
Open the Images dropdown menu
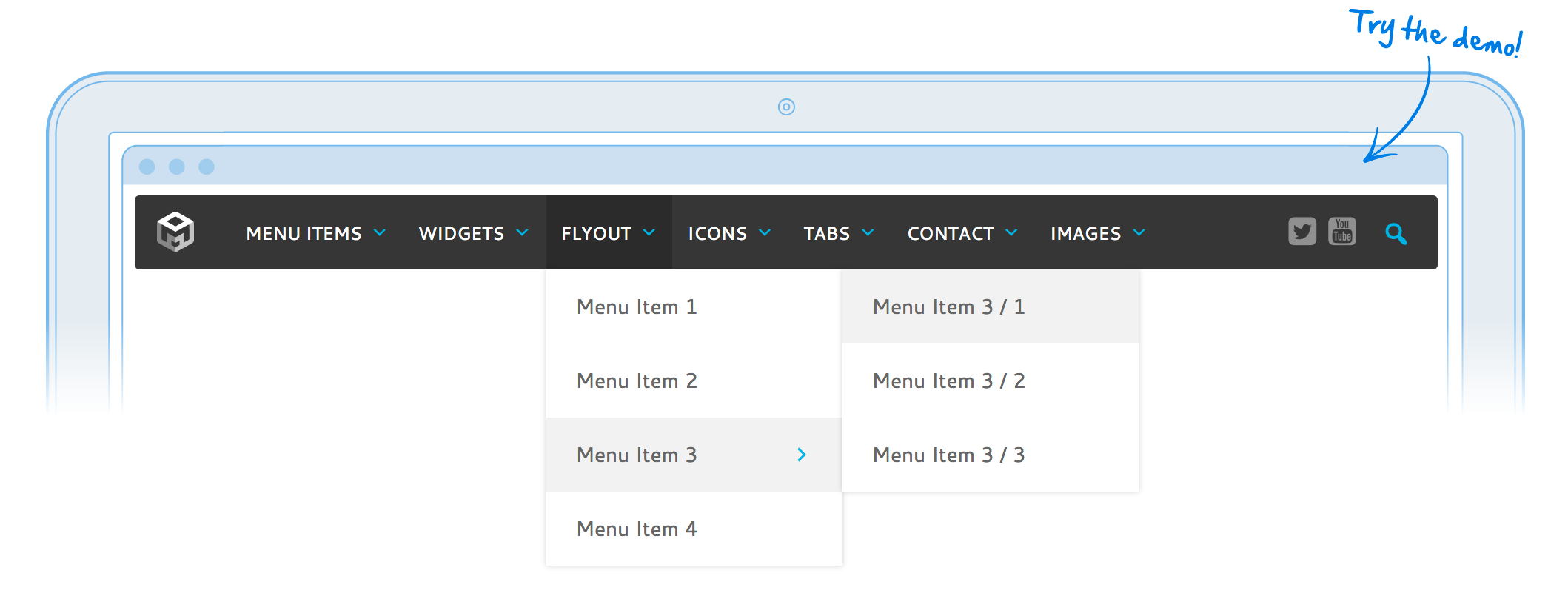point(1097,233)
